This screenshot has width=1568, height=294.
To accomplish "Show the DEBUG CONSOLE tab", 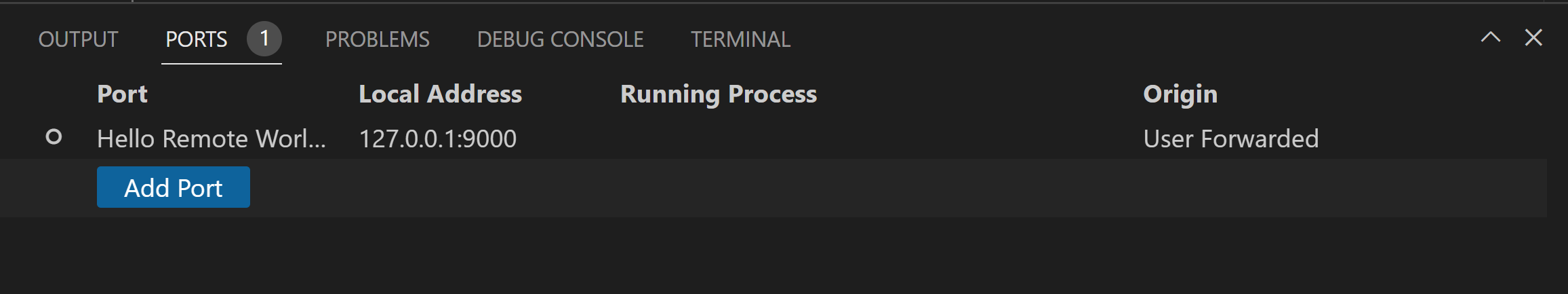I will 560,39.
